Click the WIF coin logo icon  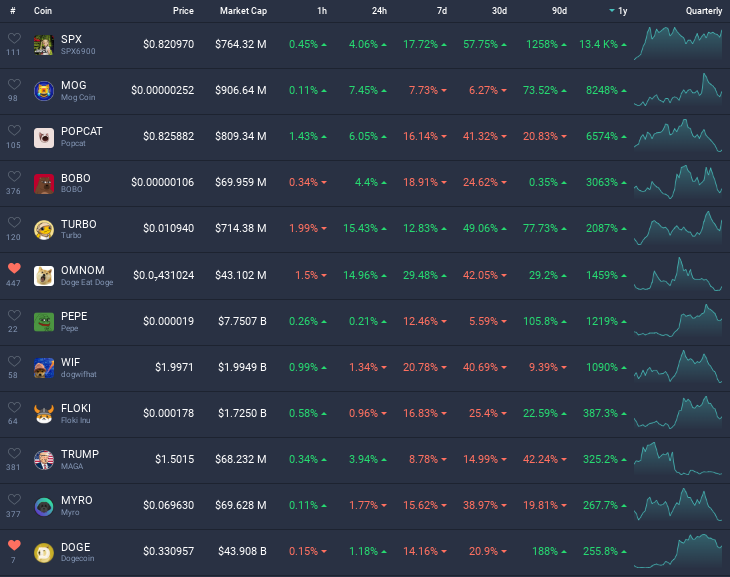point(44,368)
